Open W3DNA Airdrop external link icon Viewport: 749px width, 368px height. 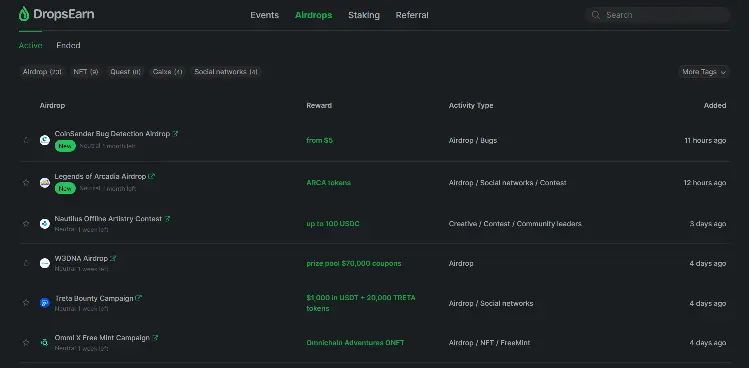[x=113, y=259]
